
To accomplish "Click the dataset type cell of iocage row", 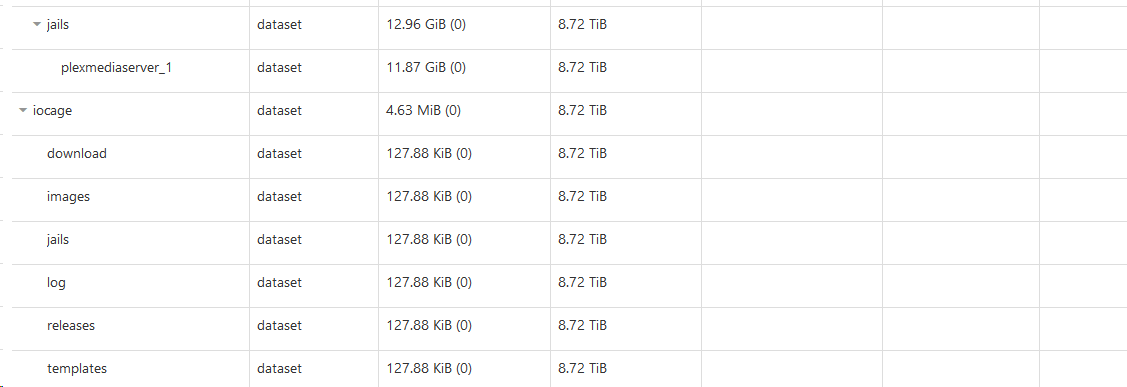I will coord(280,111).
